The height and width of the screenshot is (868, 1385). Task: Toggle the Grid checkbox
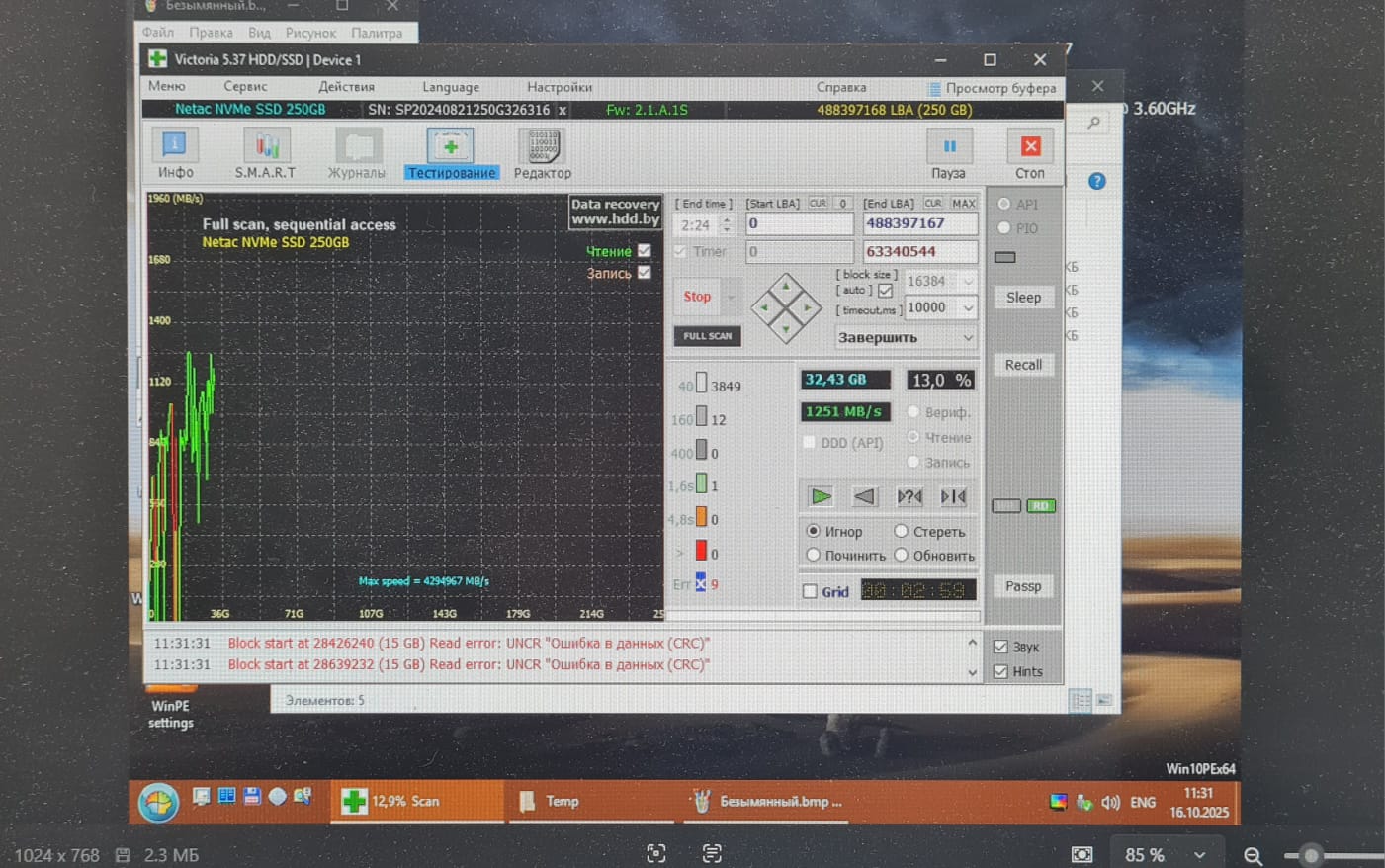[x=811, y=591]
